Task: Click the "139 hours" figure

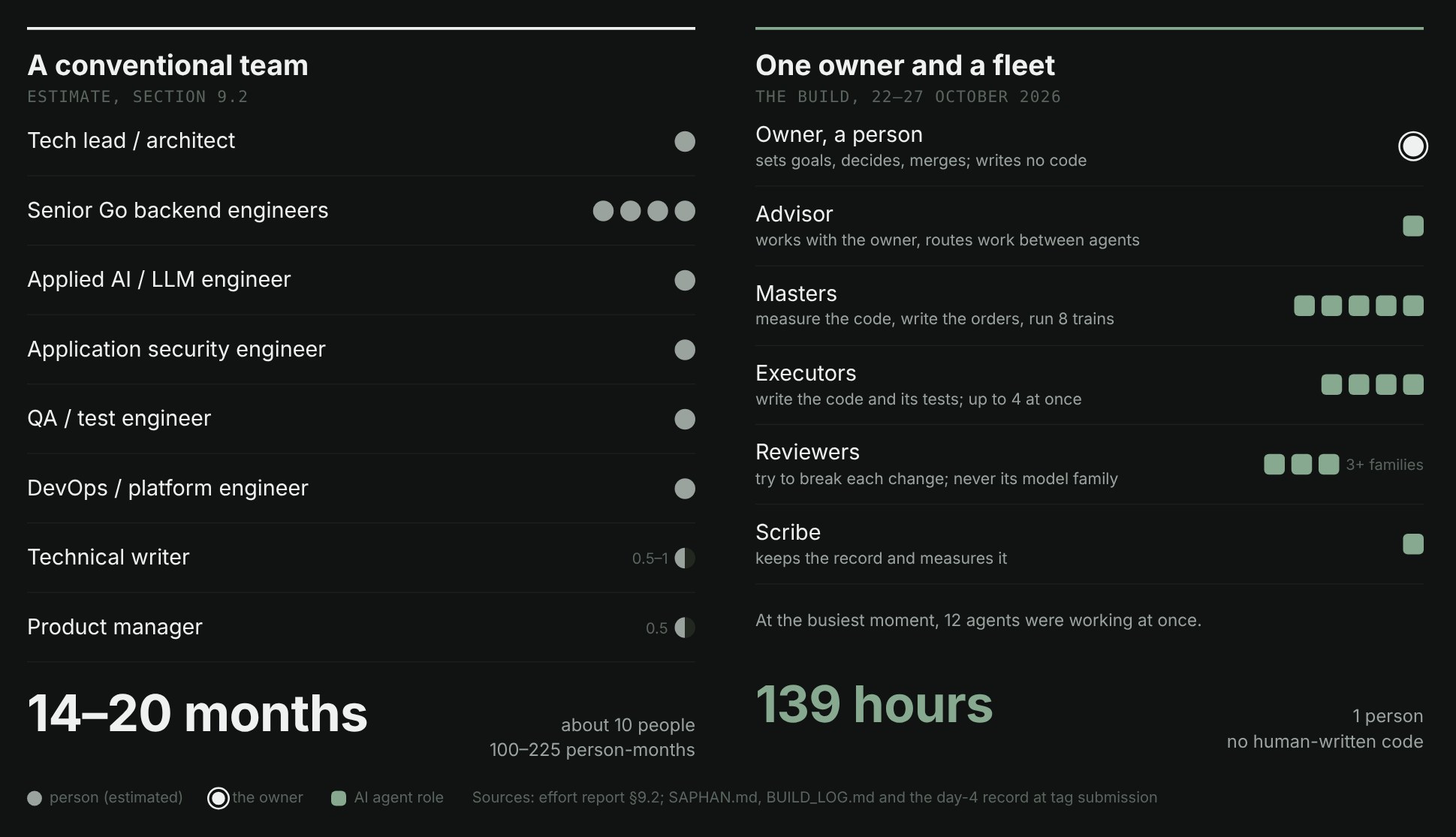Action: 874,705
